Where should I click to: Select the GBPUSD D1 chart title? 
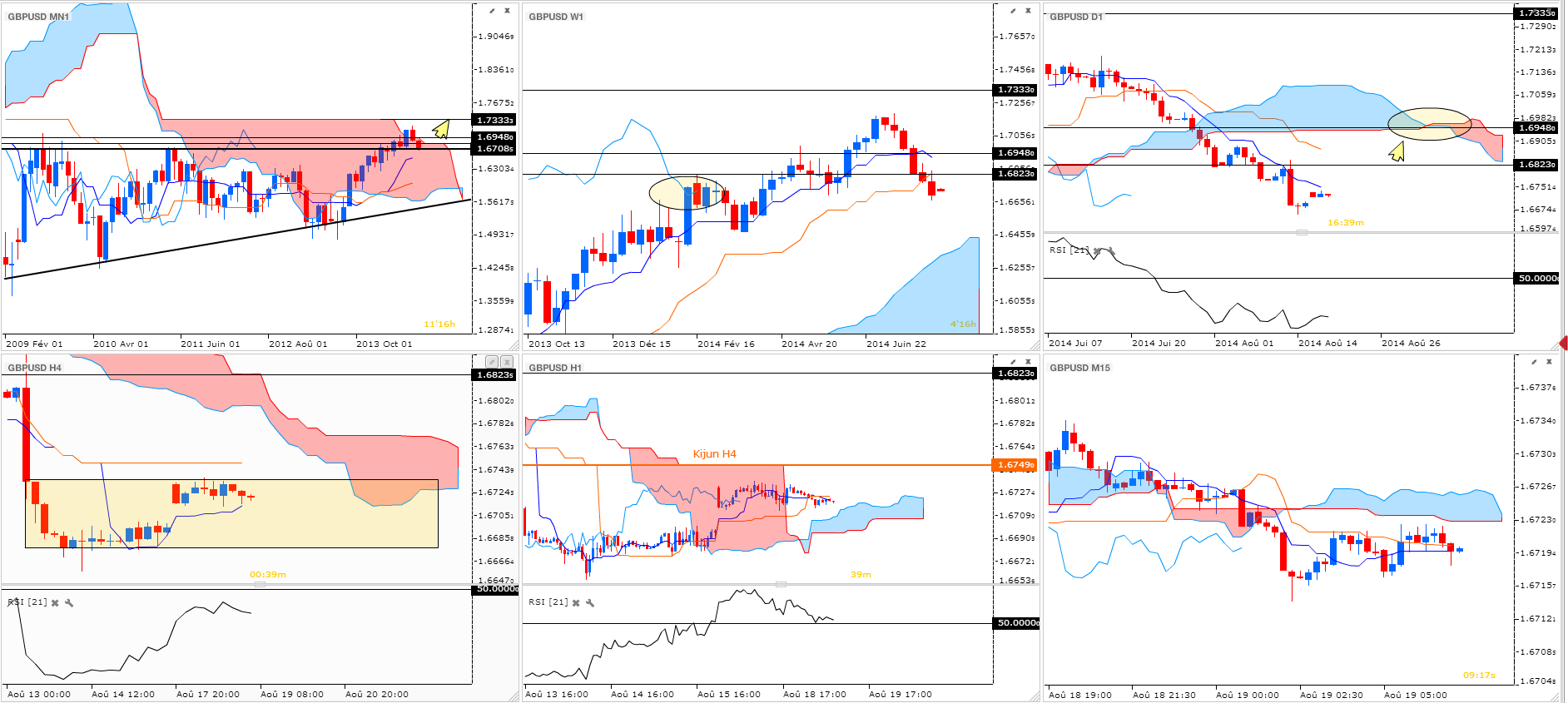click(x=1076, y=17)
